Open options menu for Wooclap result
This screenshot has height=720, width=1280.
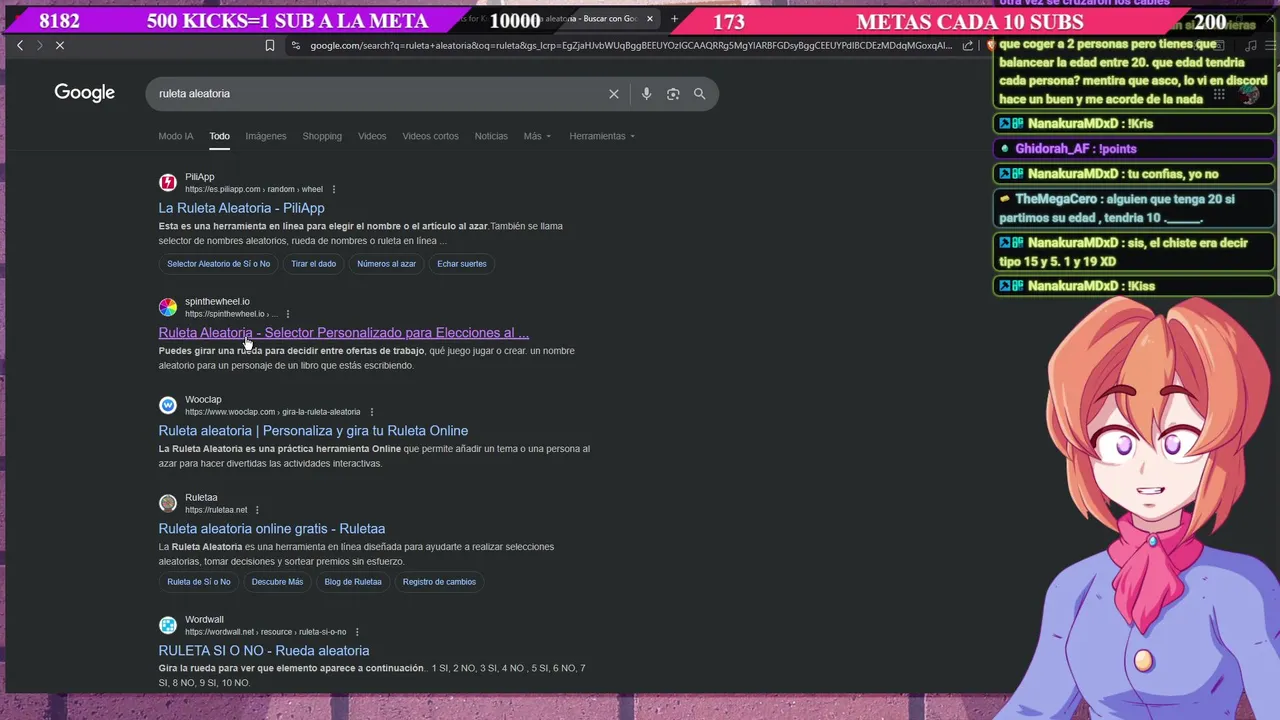[372, 412]
